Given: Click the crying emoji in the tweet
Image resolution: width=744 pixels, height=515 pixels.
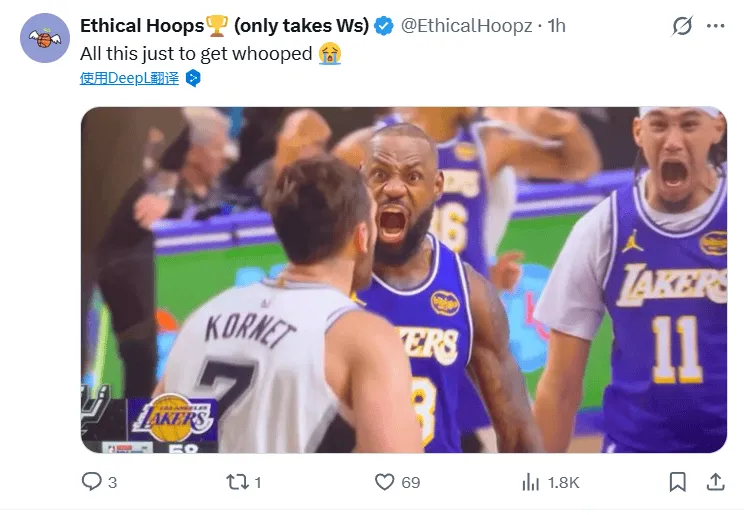Looking at the screenshot, I should point(330,54).
